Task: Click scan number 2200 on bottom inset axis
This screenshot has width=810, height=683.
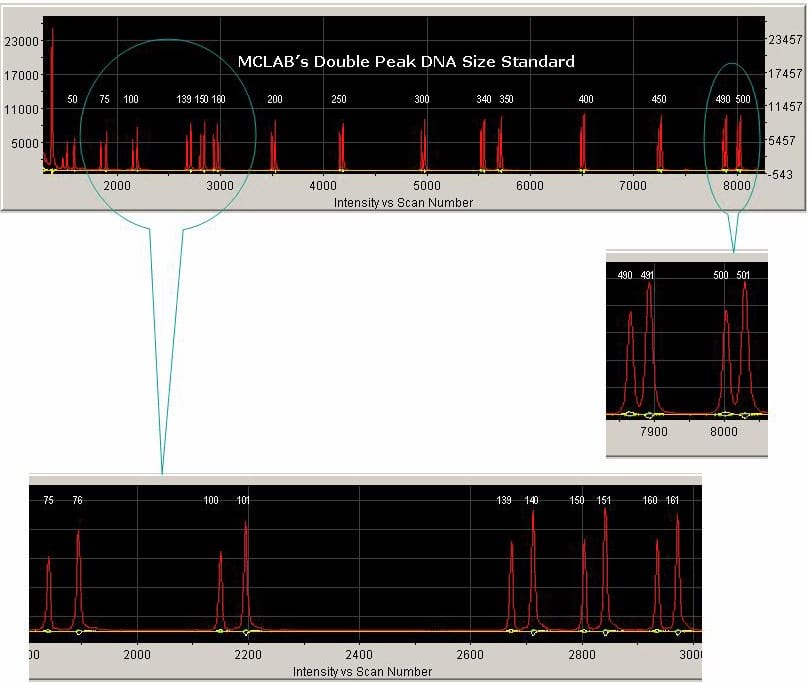Action: point(248,655)
